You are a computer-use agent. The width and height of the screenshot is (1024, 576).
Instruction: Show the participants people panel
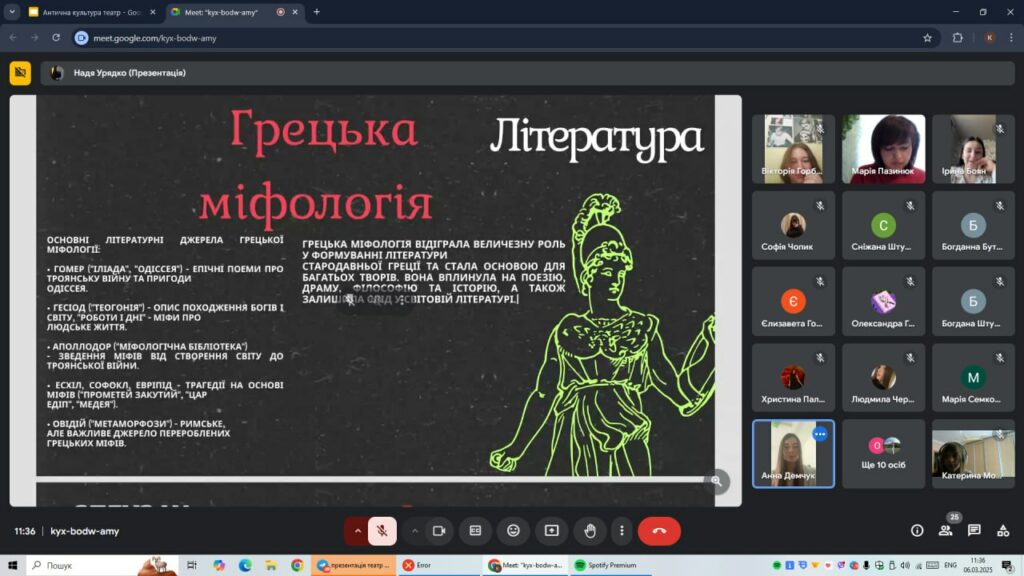[945, 531]
